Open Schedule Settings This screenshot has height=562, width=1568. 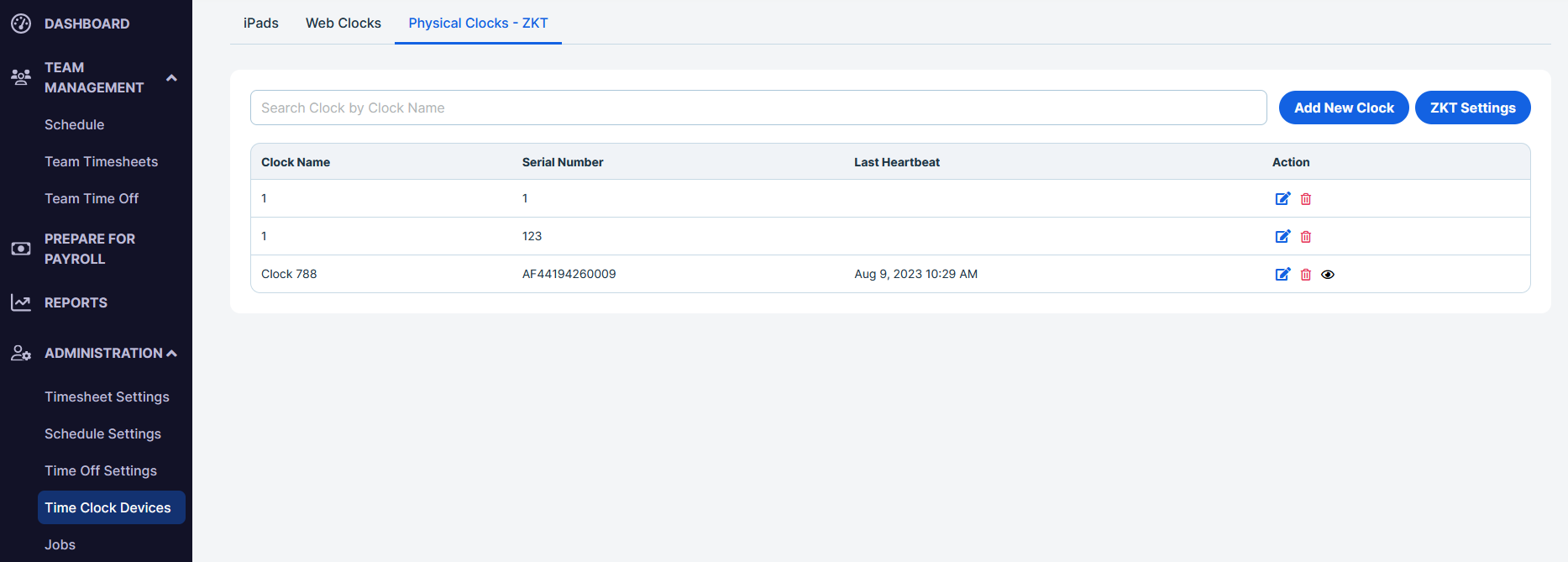pyautogui.click(x=102, y=433)
